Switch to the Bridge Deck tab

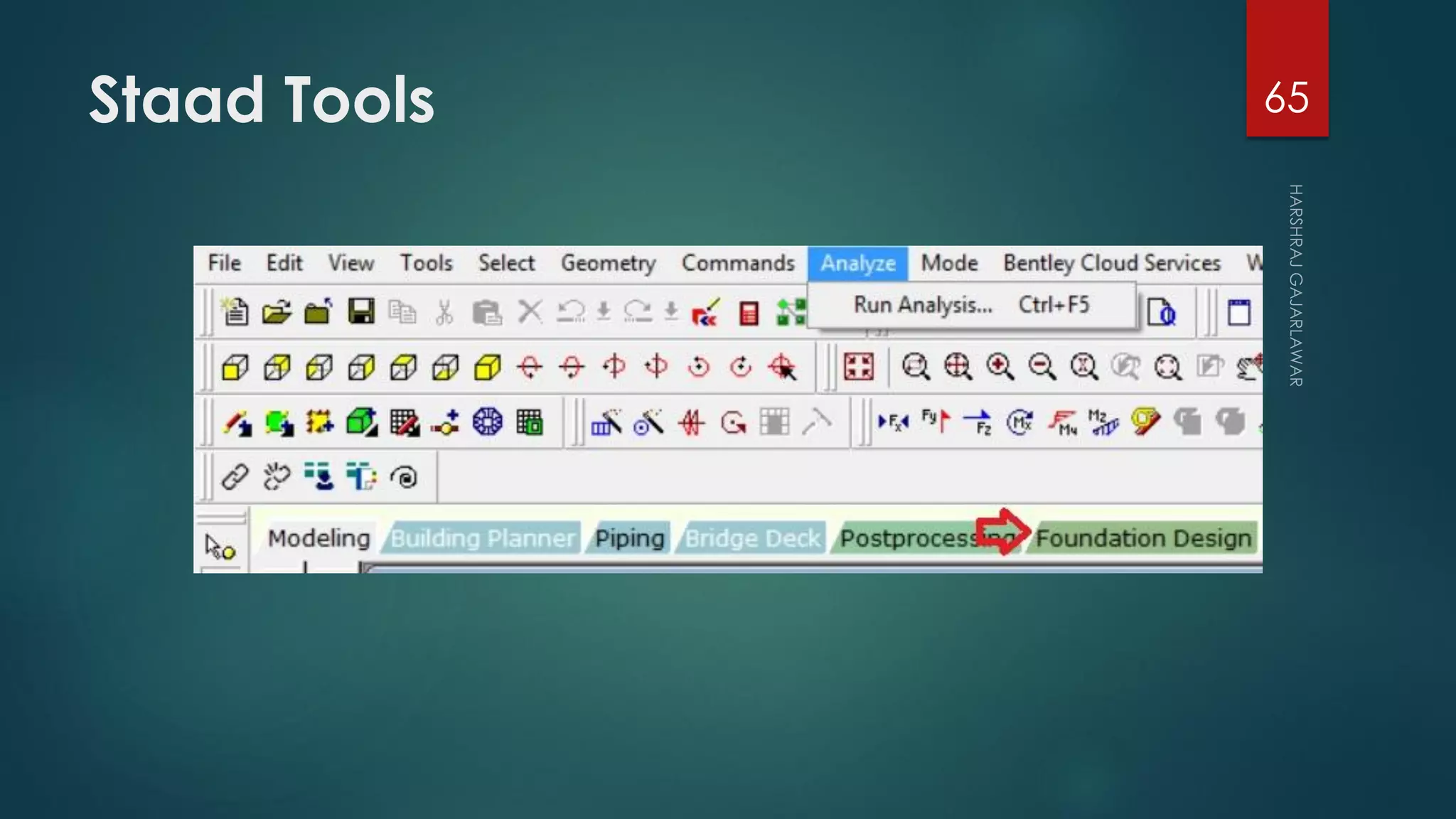pos(752,538)
